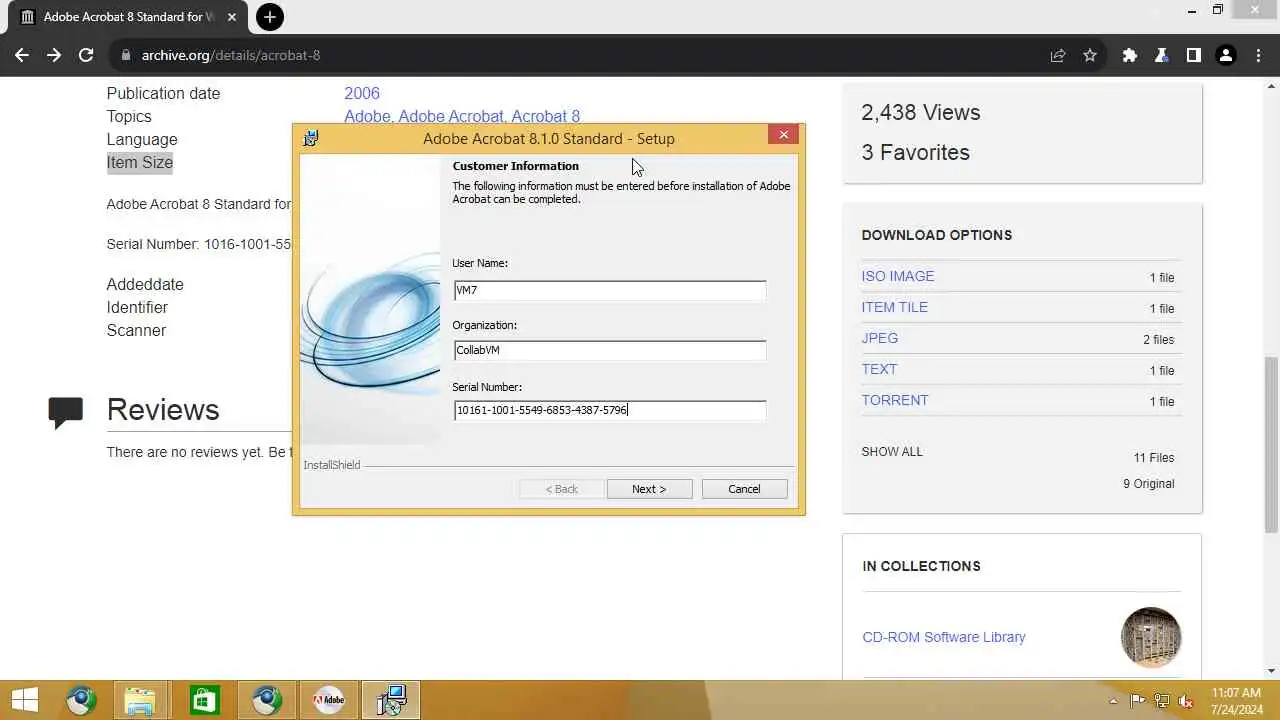Open the Windows Start button
Viewport: 1280px width, 720px height.
tap(24, 700)
